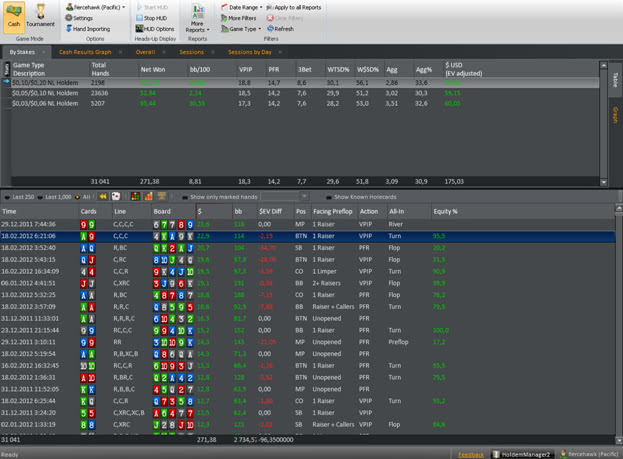Screen dimensions: 623x459
Task: Sort stakes report by VPIP column
Action: (246, 69)
